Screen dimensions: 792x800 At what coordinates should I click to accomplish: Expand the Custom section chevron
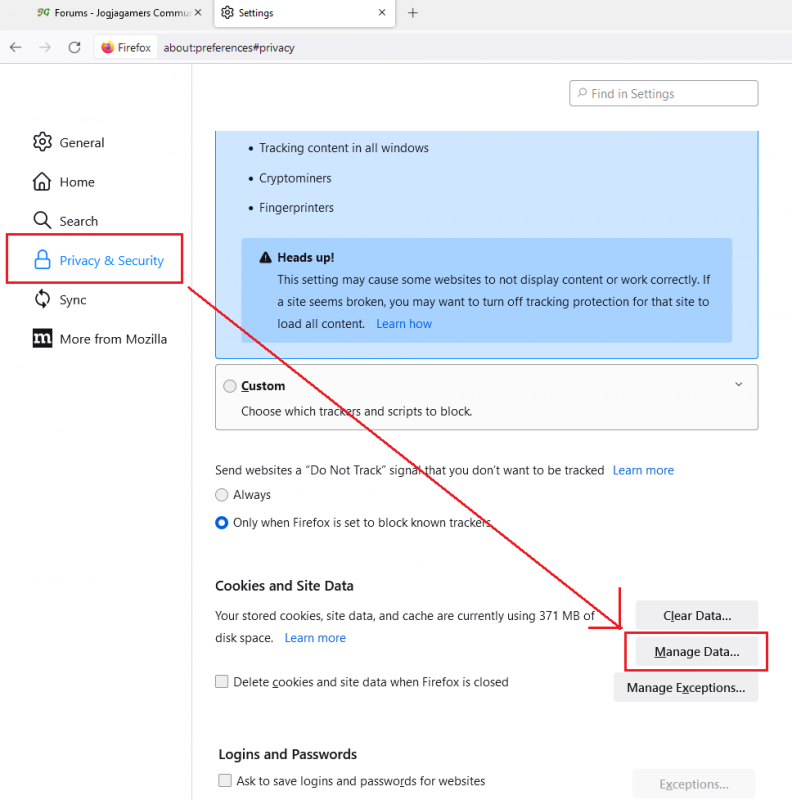pyautogui.click(x=738, y=384)
